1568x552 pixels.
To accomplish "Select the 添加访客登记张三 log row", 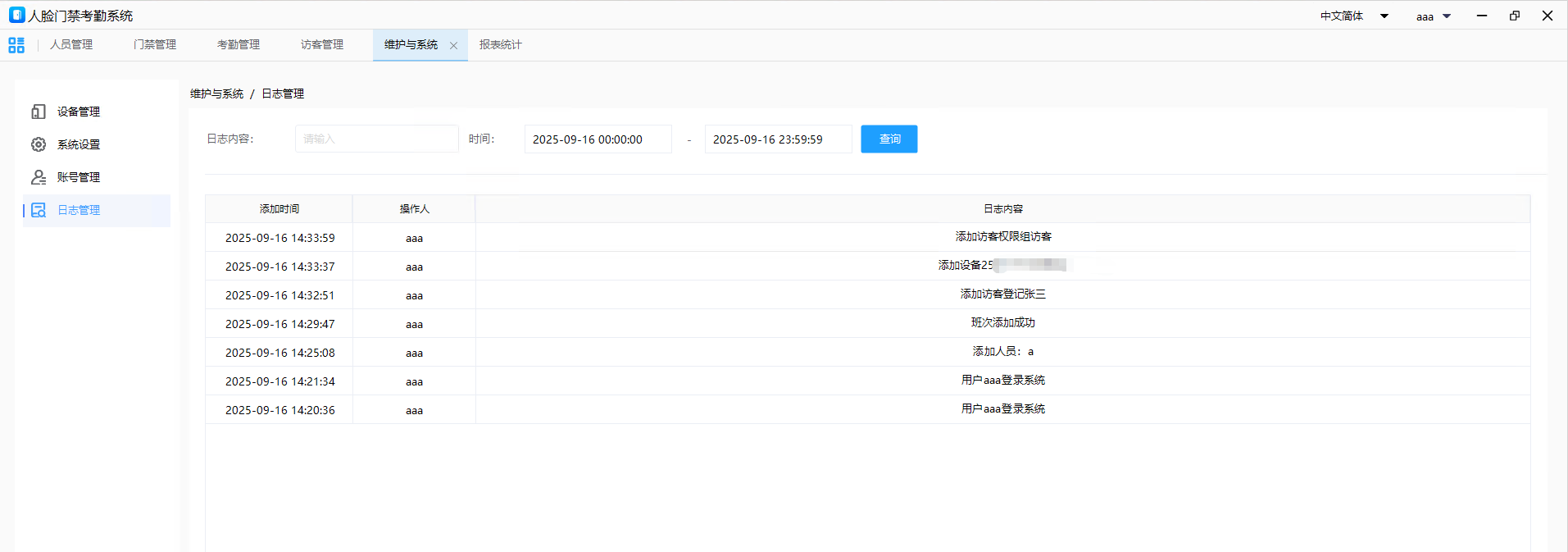I will point(1002,294).
